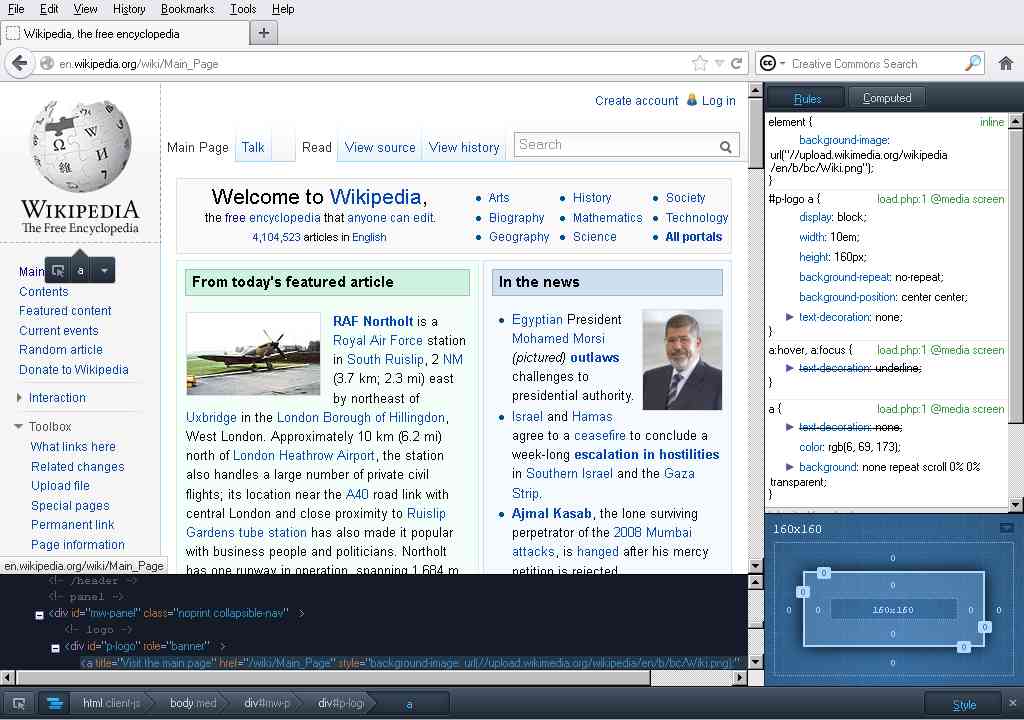Open the Creative Commons search engine dropdown

pos(772,63)
